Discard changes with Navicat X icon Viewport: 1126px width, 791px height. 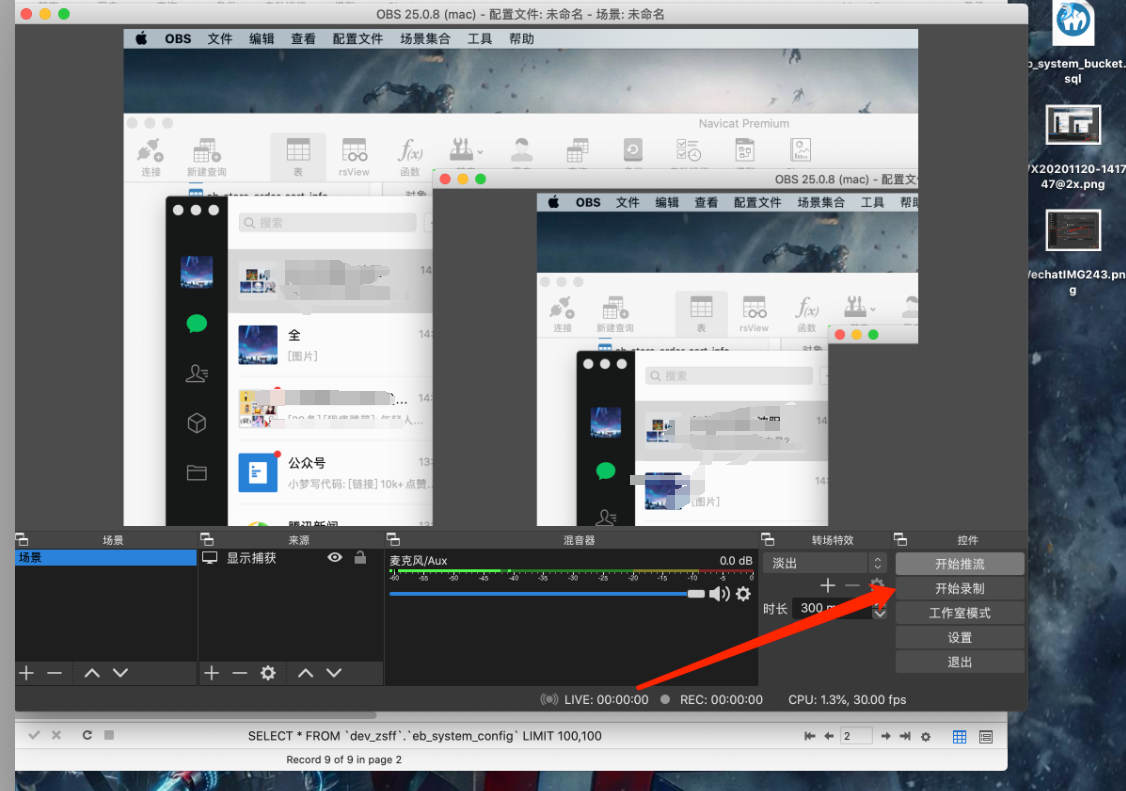pyautogui.click(x=56, y=735)
